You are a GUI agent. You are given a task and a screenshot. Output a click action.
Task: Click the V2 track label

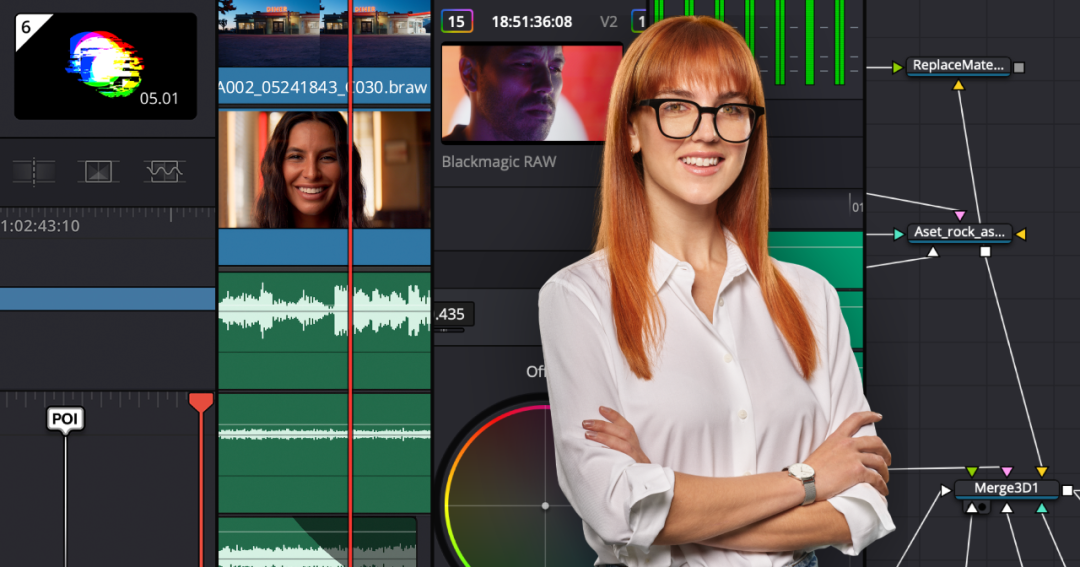coord(608,22)
